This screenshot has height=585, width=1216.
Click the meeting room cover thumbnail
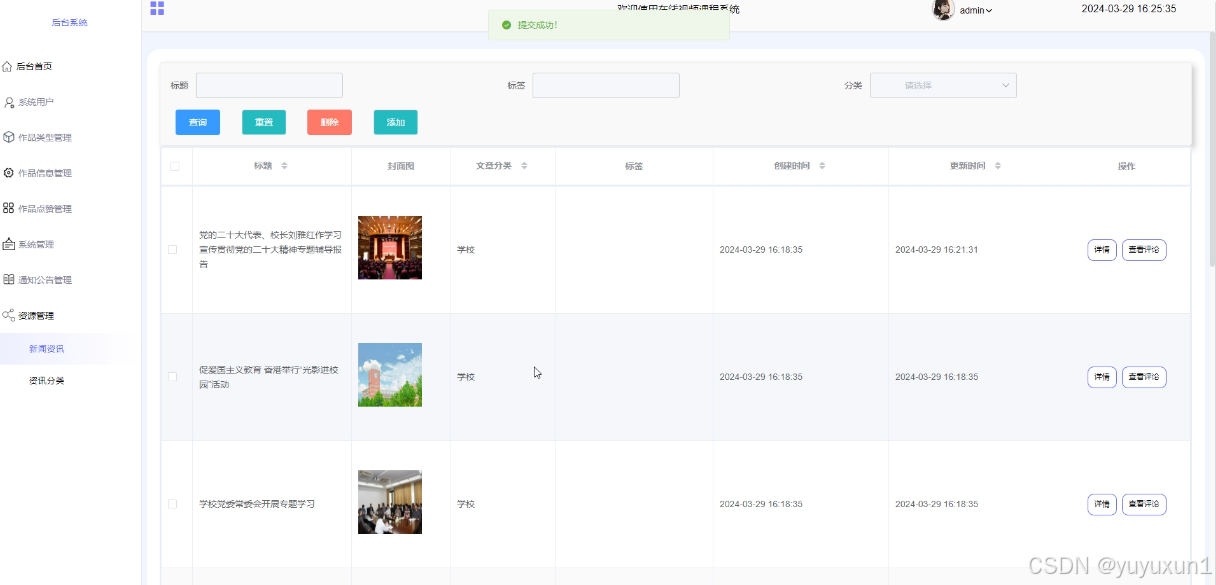390,502
